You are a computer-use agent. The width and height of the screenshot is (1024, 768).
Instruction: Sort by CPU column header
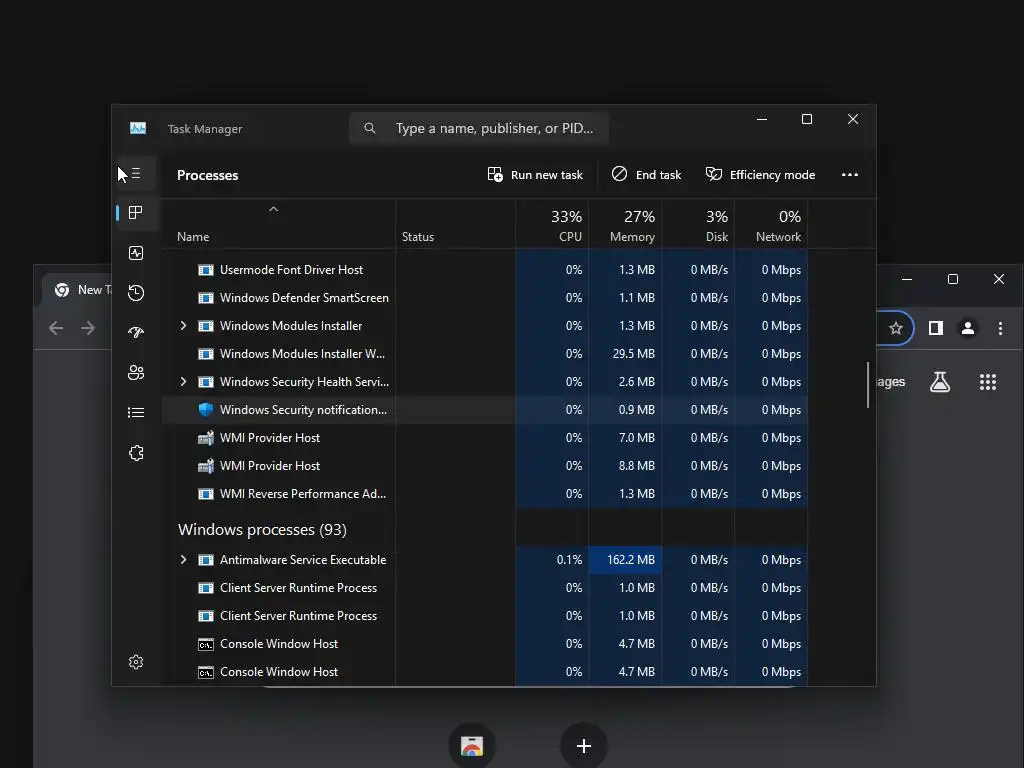tap(552, 225)
